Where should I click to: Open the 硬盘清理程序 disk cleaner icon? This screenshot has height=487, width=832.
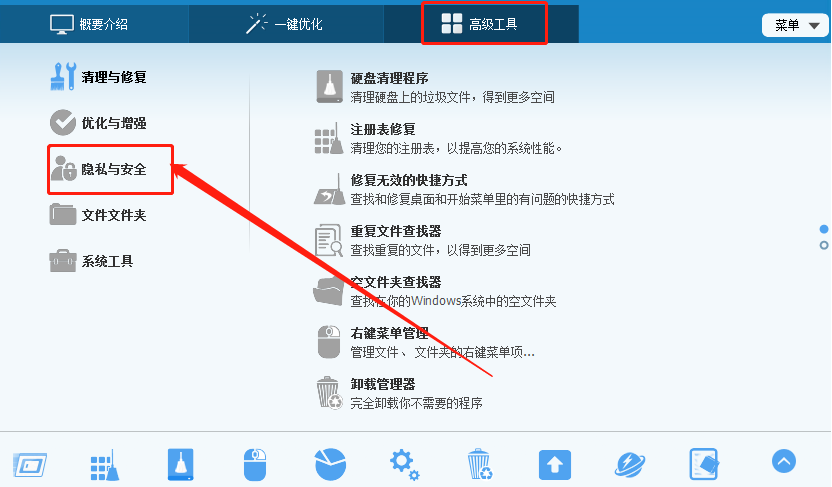pos(330,87)
